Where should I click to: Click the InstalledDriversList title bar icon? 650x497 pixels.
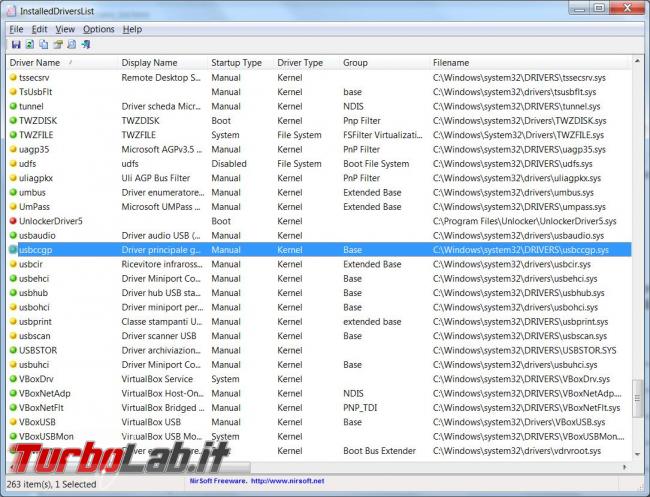click(11, 11)
